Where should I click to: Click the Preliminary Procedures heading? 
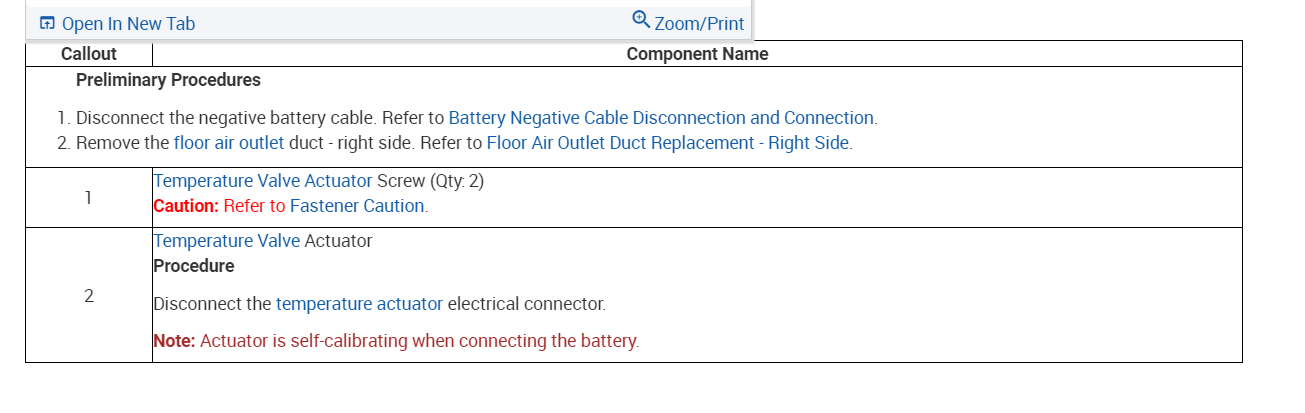168,80
